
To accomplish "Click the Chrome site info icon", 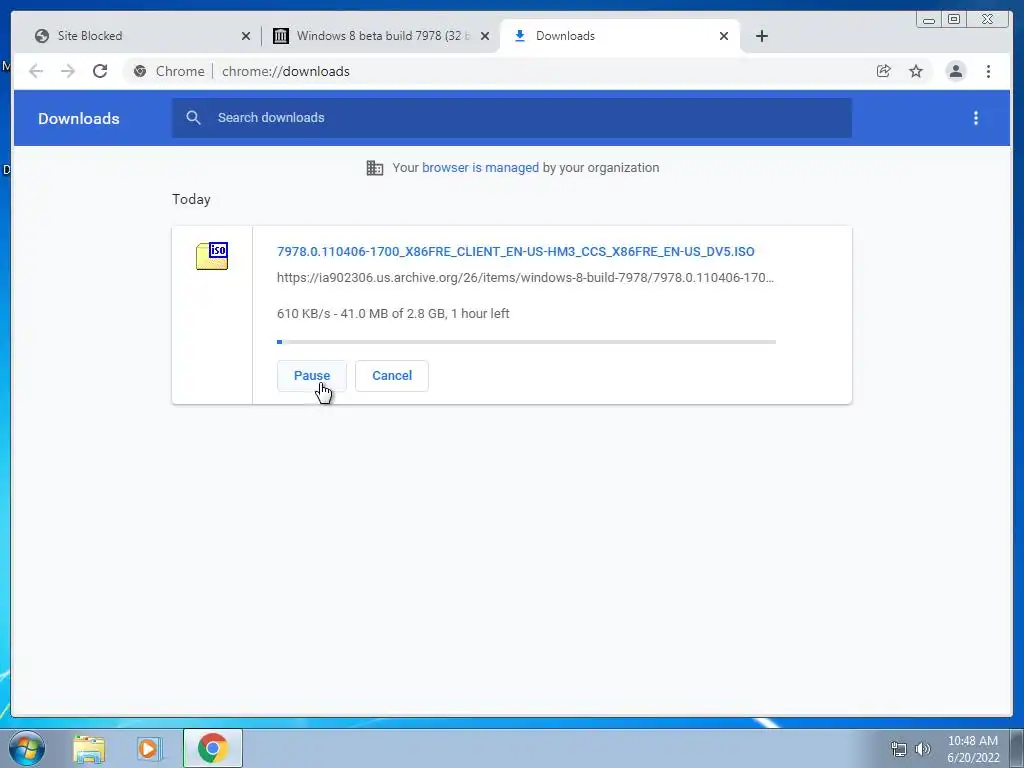I will pos(140,71).
